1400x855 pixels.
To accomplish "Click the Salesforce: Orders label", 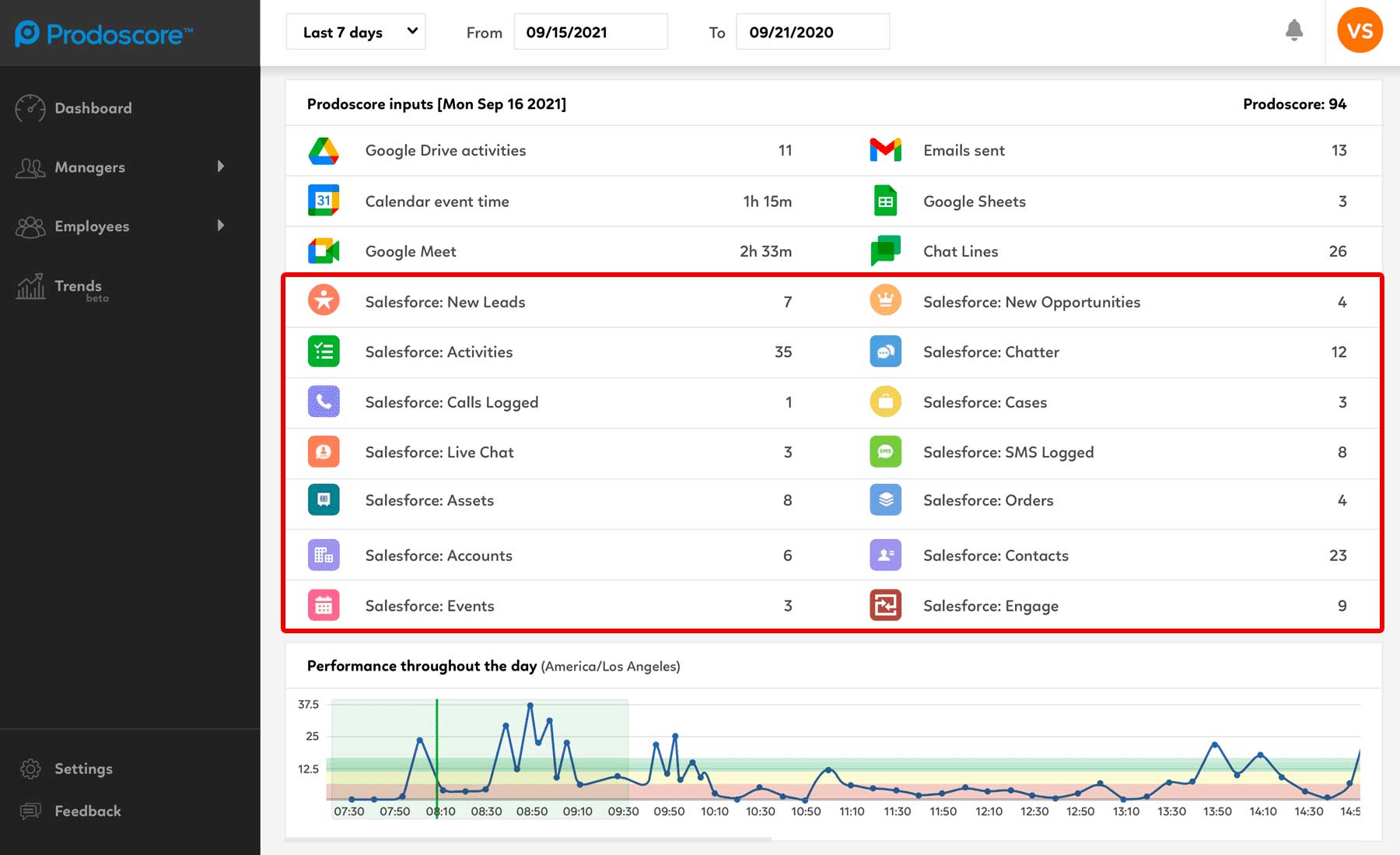I will click(x=988, y=500).
